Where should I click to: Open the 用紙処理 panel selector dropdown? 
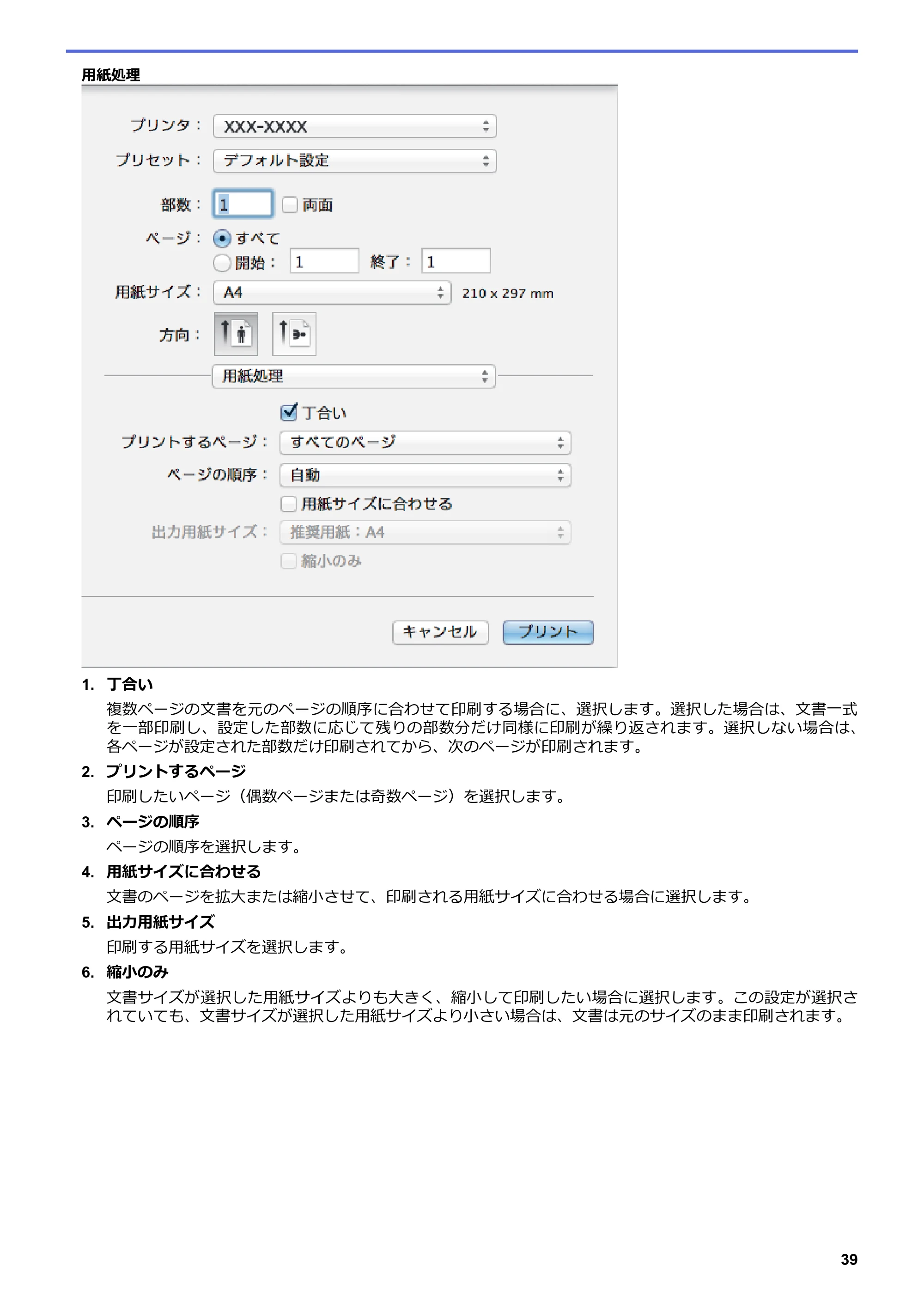point(353,376)
